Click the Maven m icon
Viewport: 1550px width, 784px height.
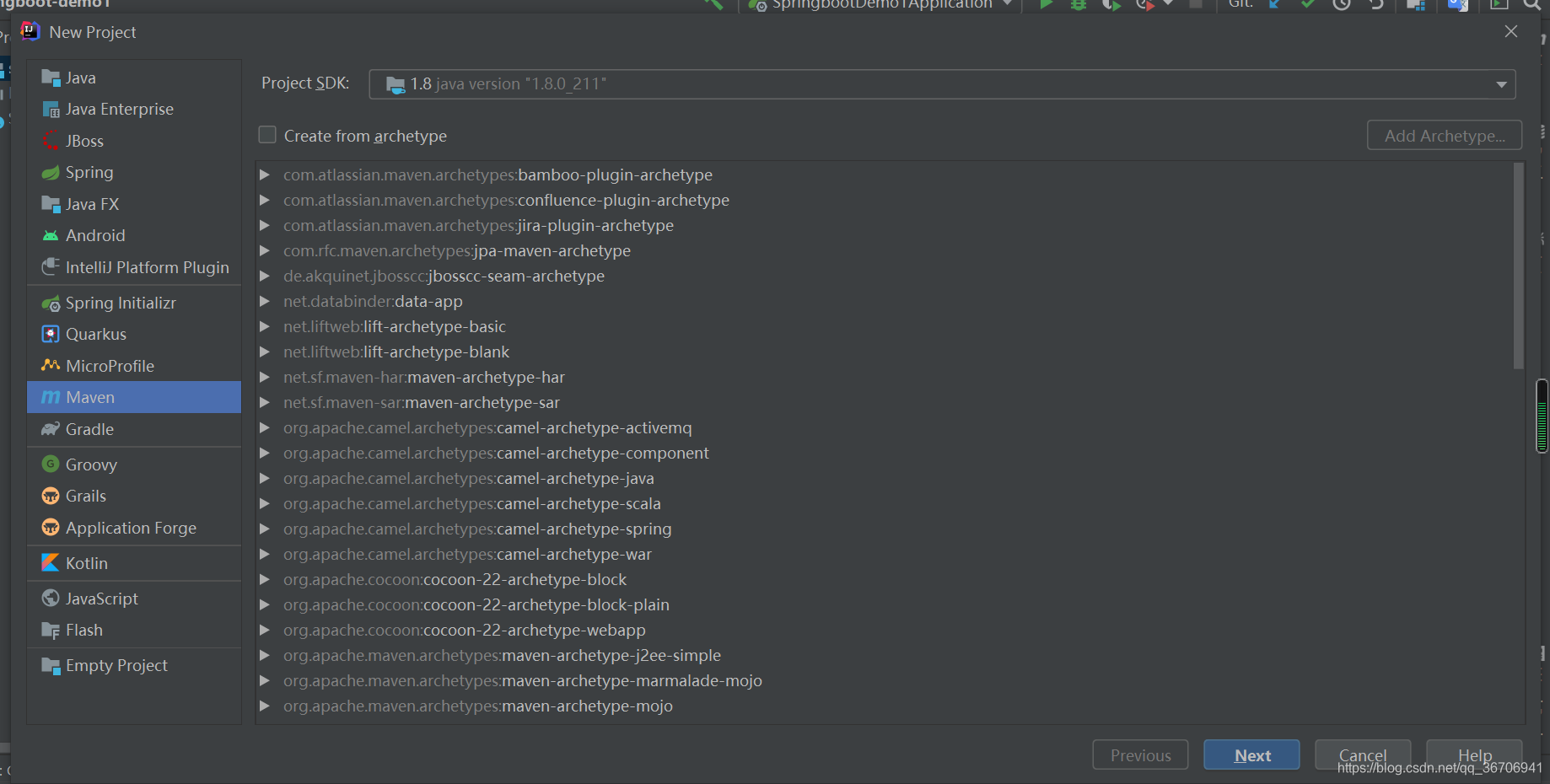pos(51,397)
